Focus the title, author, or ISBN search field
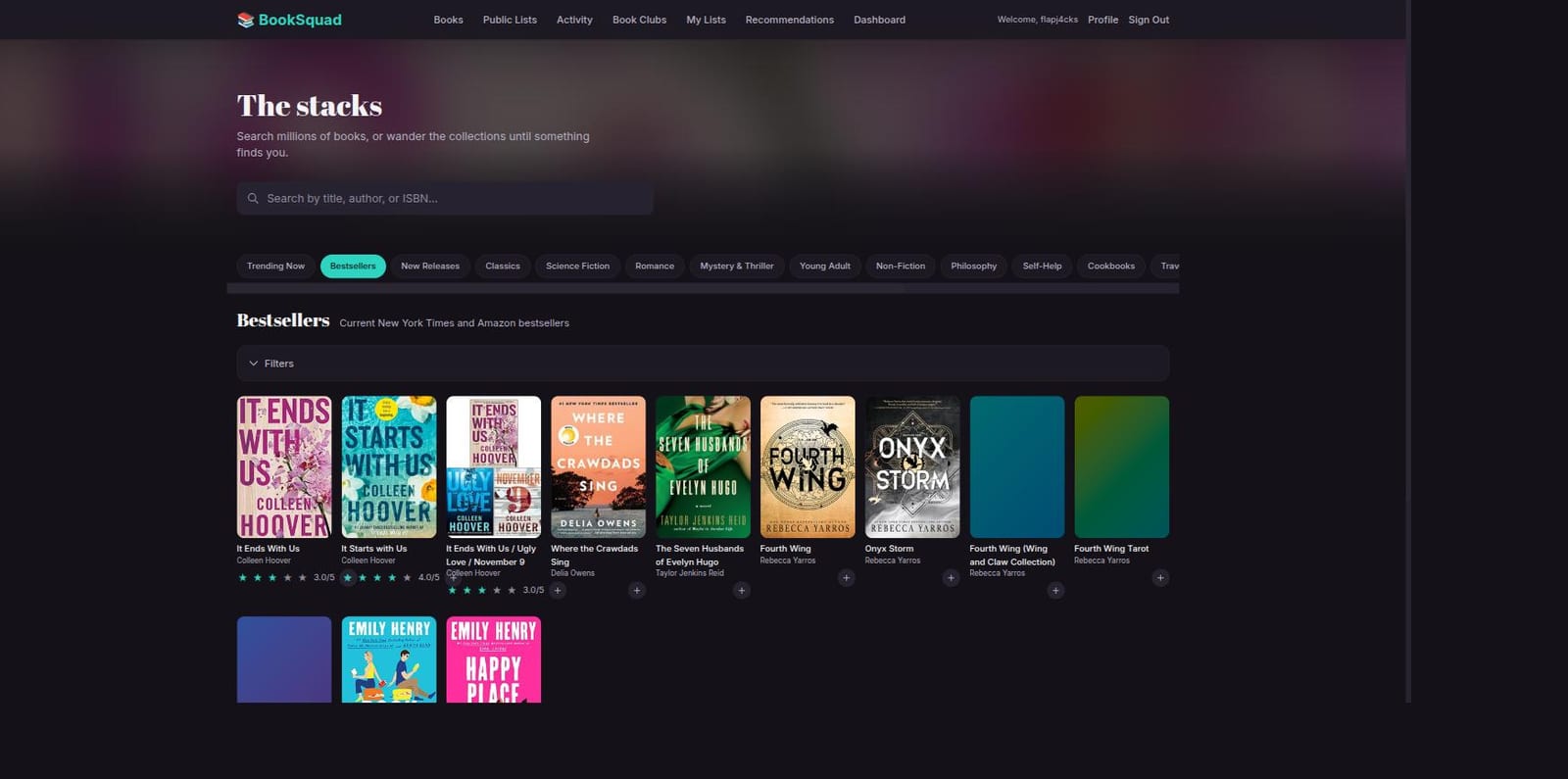Viewport: 1568px width, 779px height. pyautogui.click(x=445, y=198)
